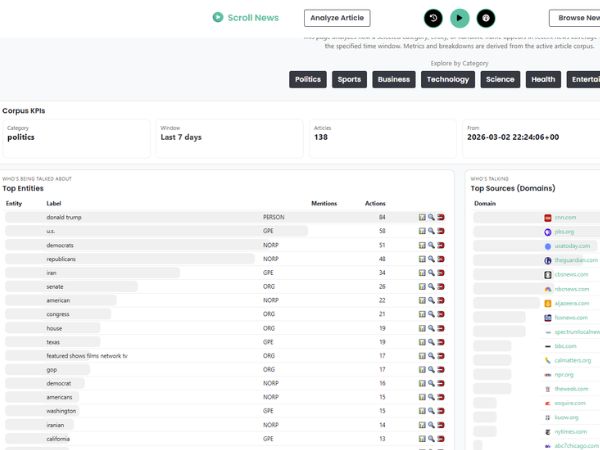Select the Sports category

coord(349,79)
